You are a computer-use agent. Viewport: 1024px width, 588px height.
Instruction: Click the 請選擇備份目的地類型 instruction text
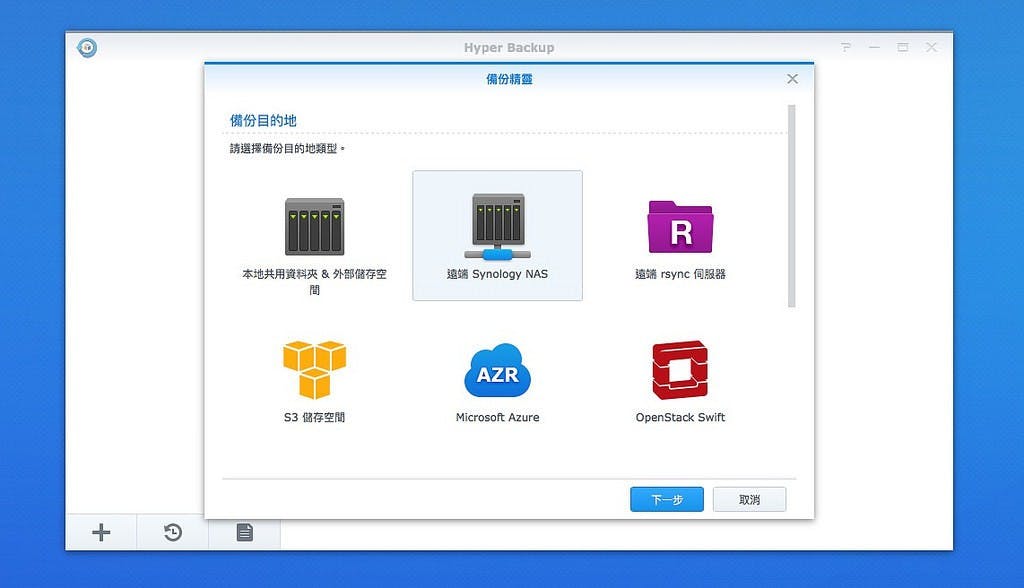point(287,149)
